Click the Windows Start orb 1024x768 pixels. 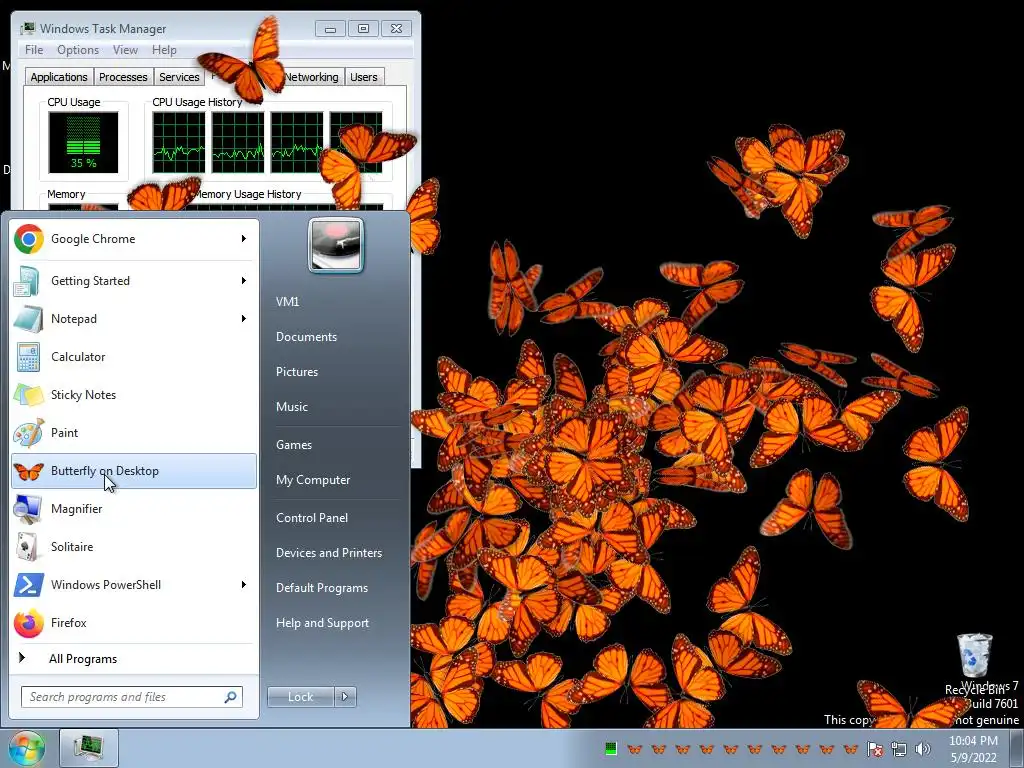(x=26, y=748)
